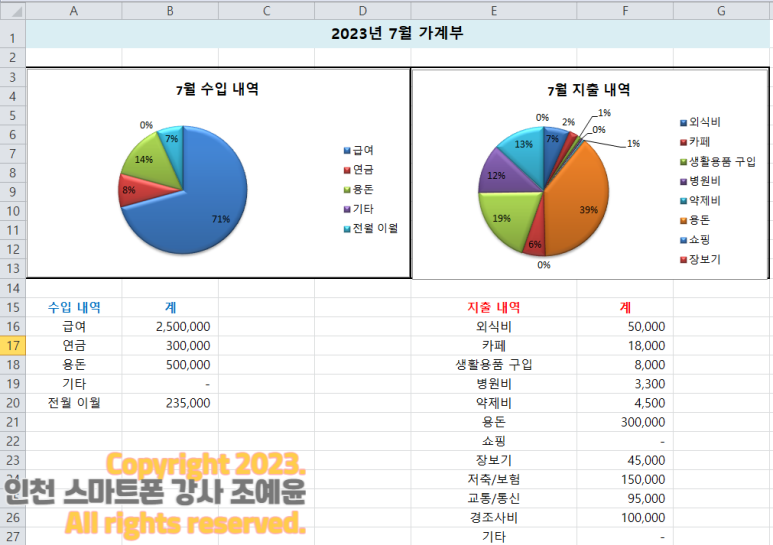Viewport: 773px width, 545px height.
Task: Select the cell showing 45,000
Action: [625, 460]
